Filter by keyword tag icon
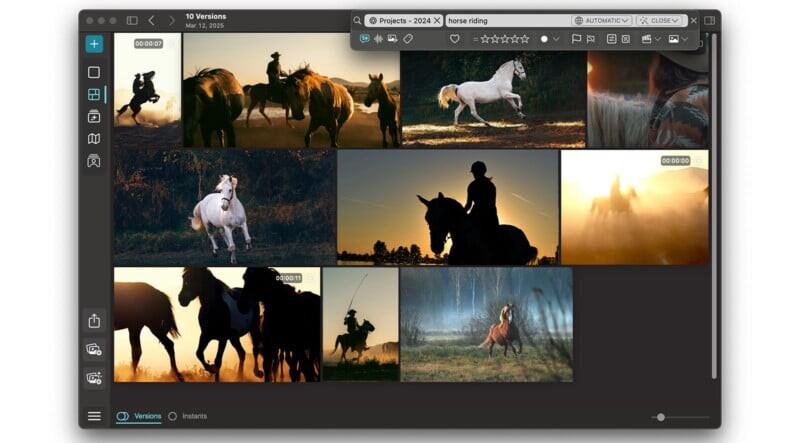 point(408,38)
